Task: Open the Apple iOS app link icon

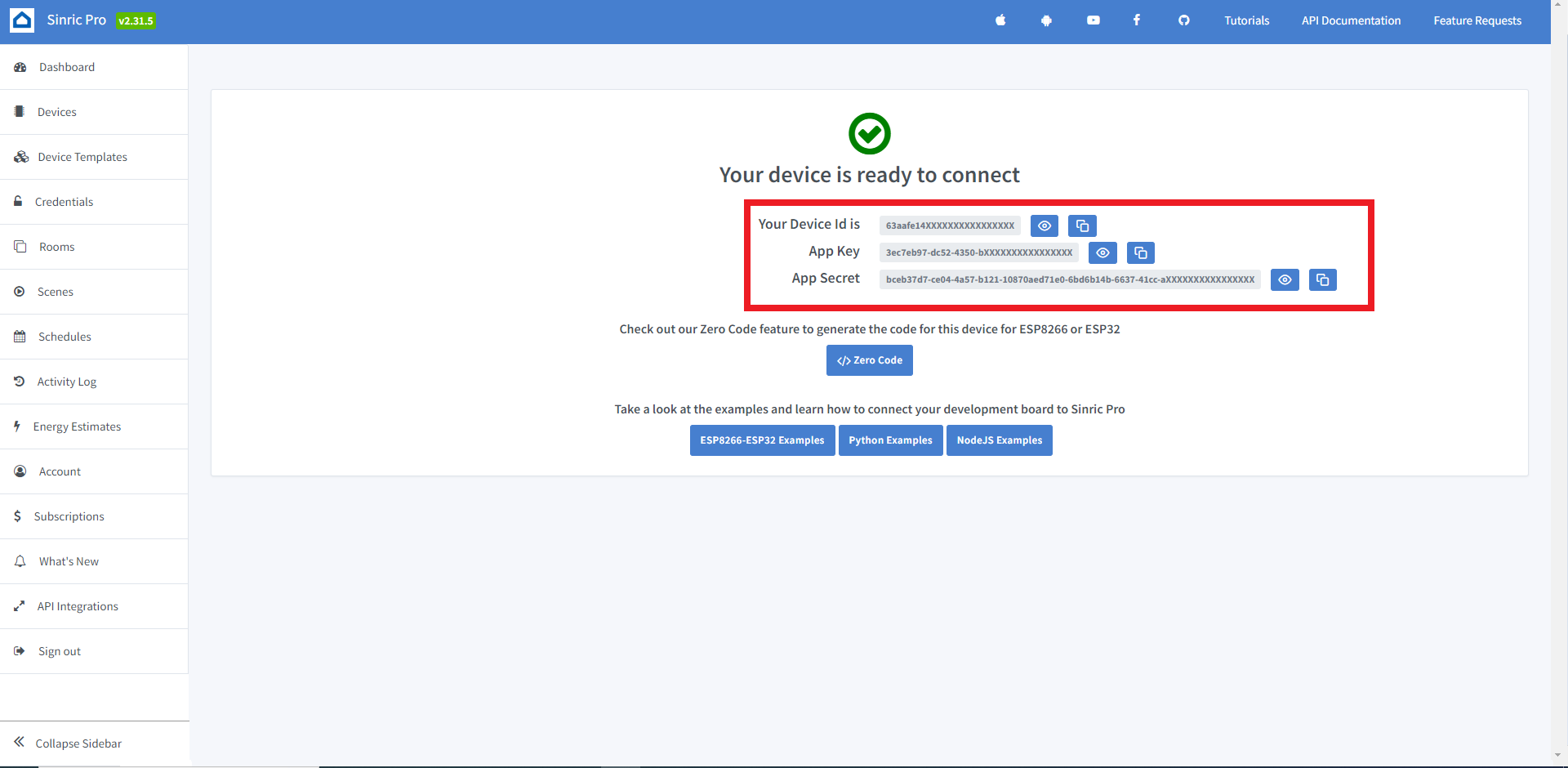Action: (1000, 20)
